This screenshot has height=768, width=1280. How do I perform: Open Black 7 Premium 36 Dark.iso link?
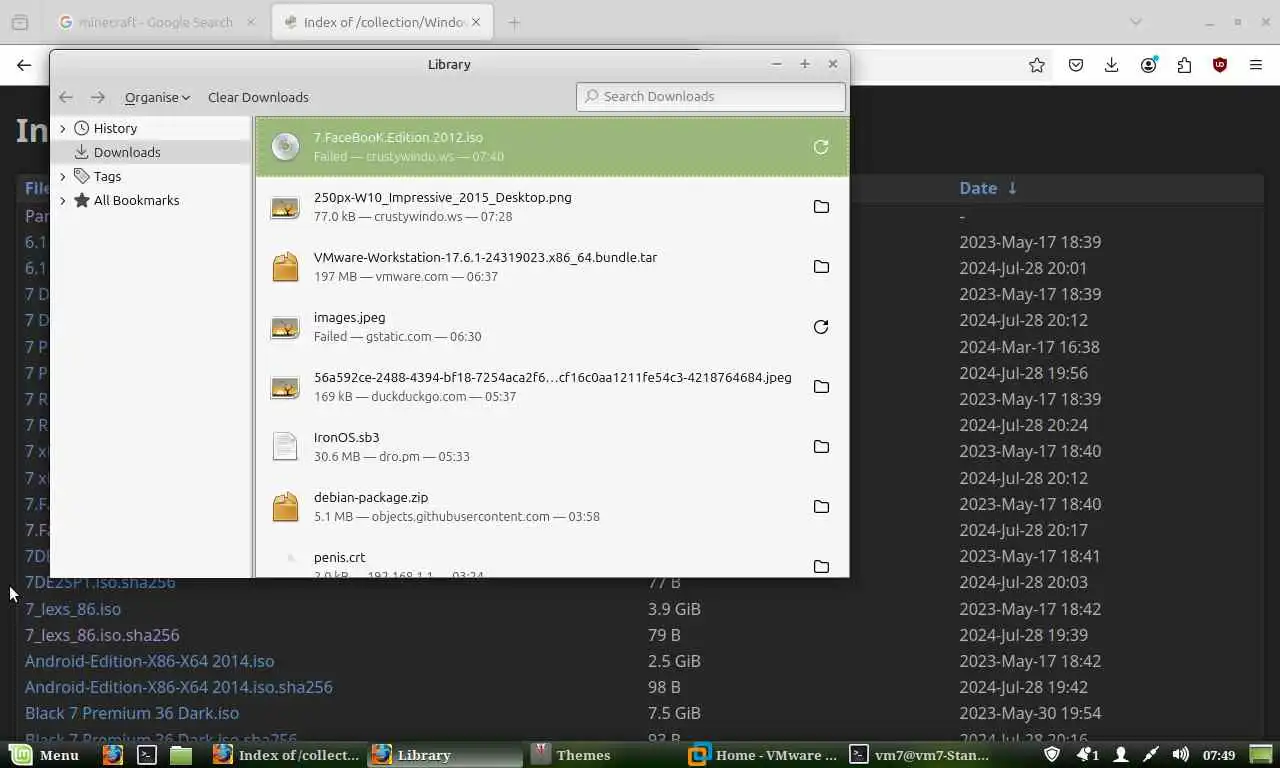pos(132,713)
